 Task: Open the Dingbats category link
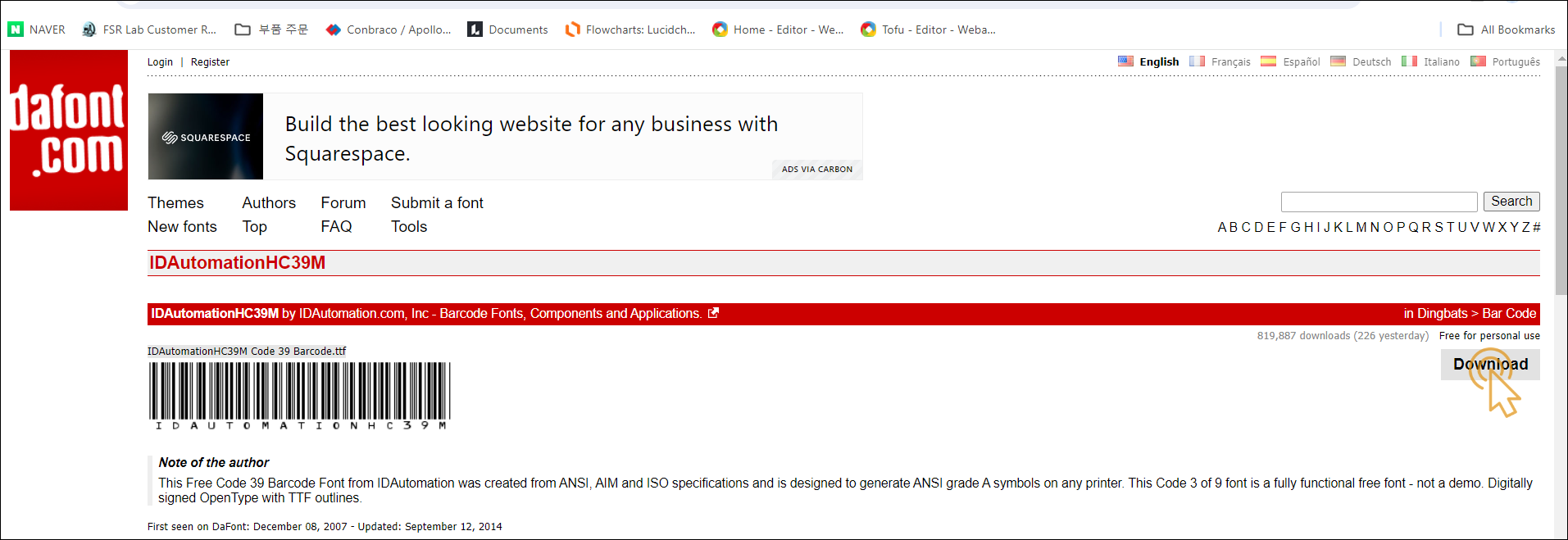point(1442,313)
